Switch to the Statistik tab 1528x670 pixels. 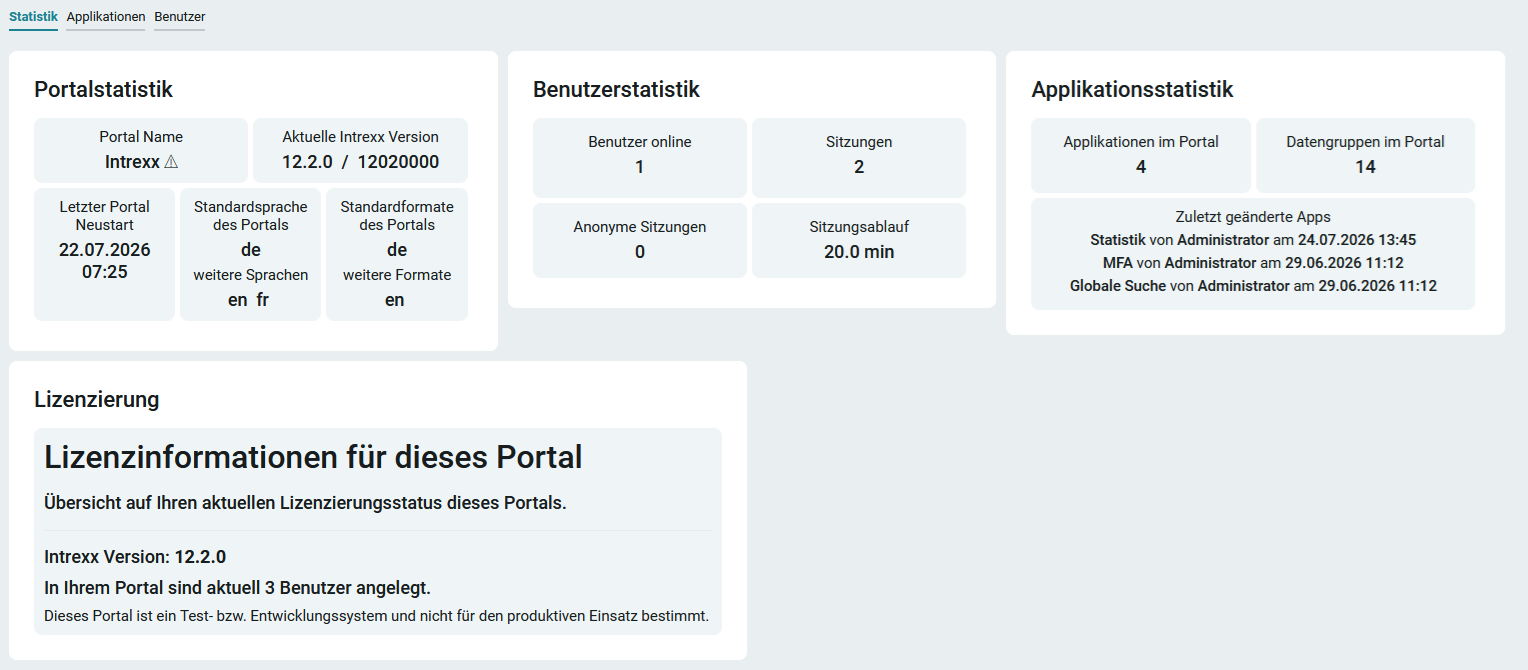coord(33,17)
